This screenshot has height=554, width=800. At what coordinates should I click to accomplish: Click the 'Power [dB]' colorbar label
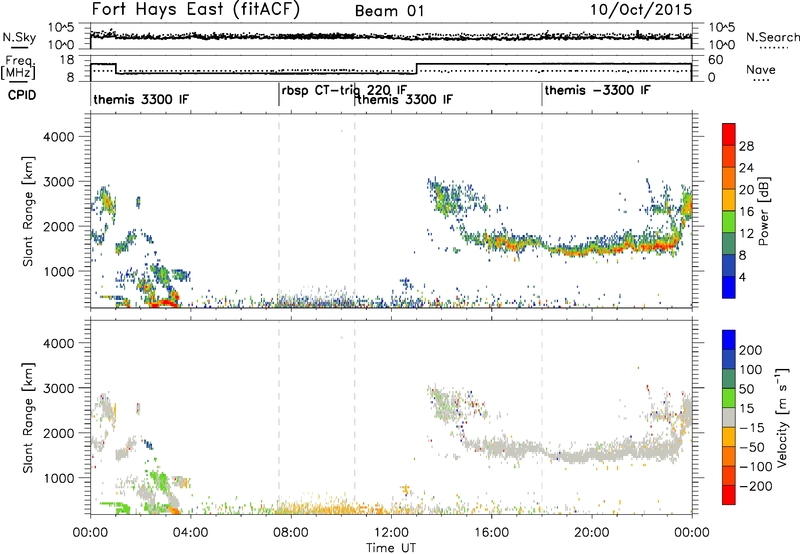tap(764, 211)
